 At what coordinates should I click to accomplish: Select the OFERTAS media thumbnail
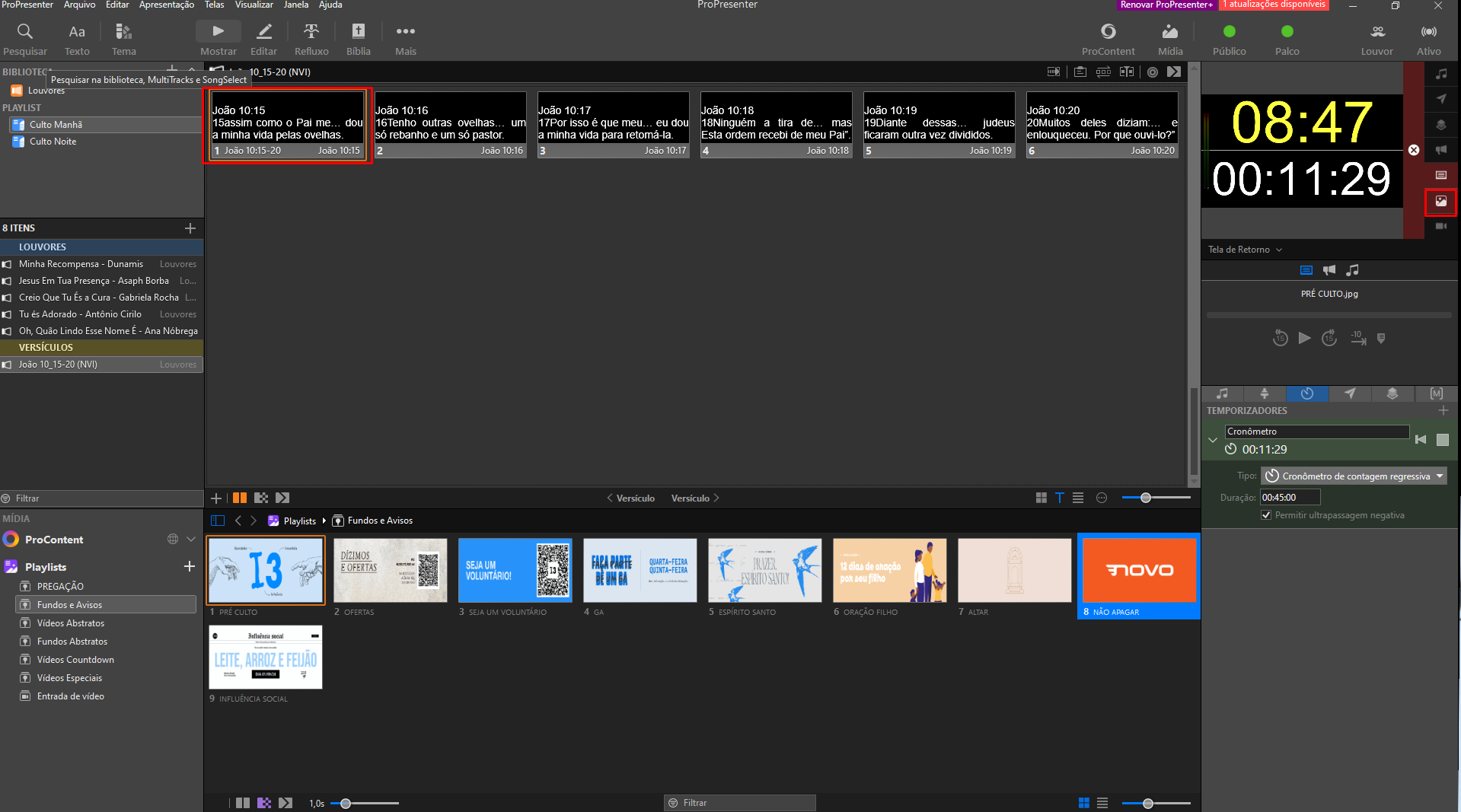390,571
